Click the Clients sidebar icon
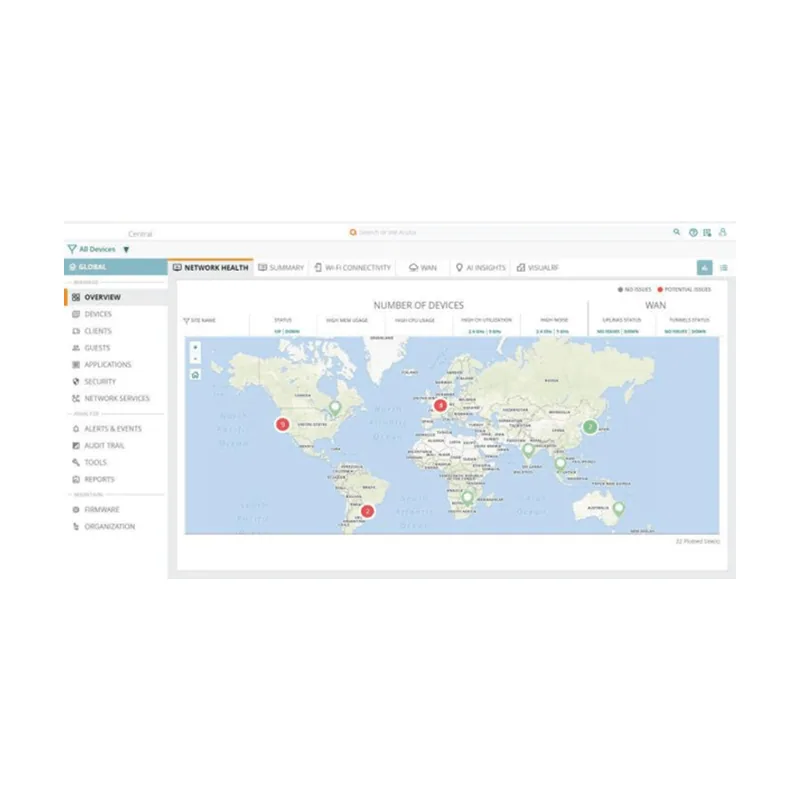The image size is (800, 800). (76, 331)
